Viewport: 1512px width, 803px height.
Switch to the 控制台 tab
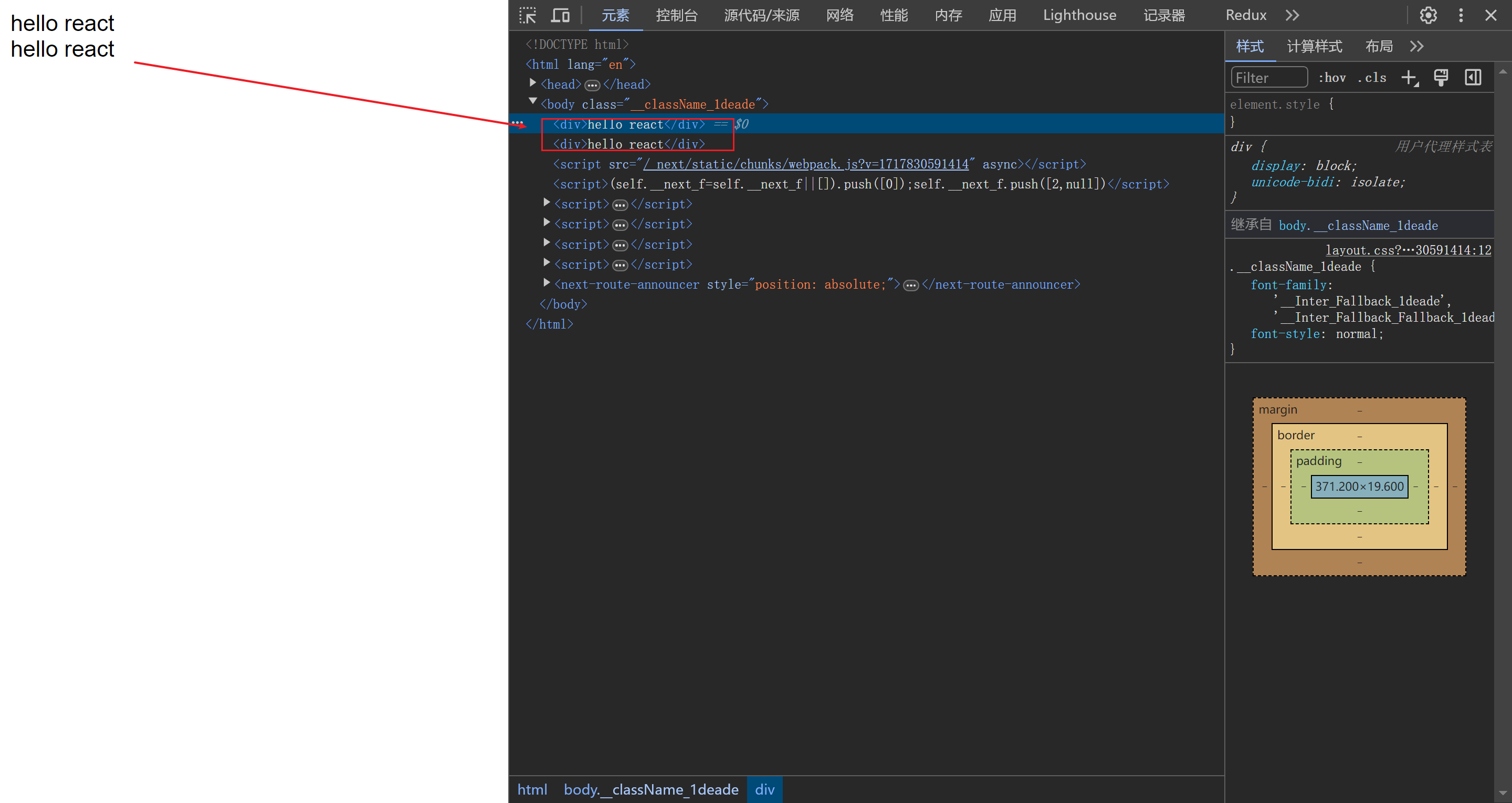[x=676, y=15]
